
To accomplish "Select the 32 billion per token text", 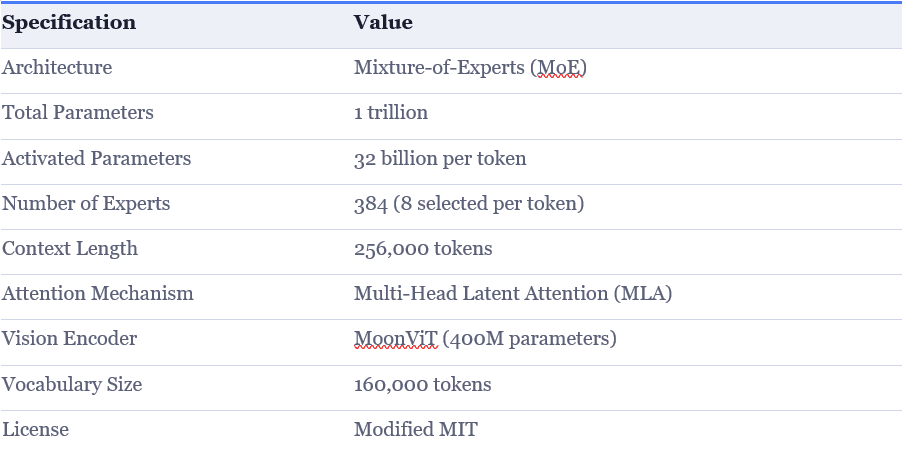I will (x=440, y=158).
